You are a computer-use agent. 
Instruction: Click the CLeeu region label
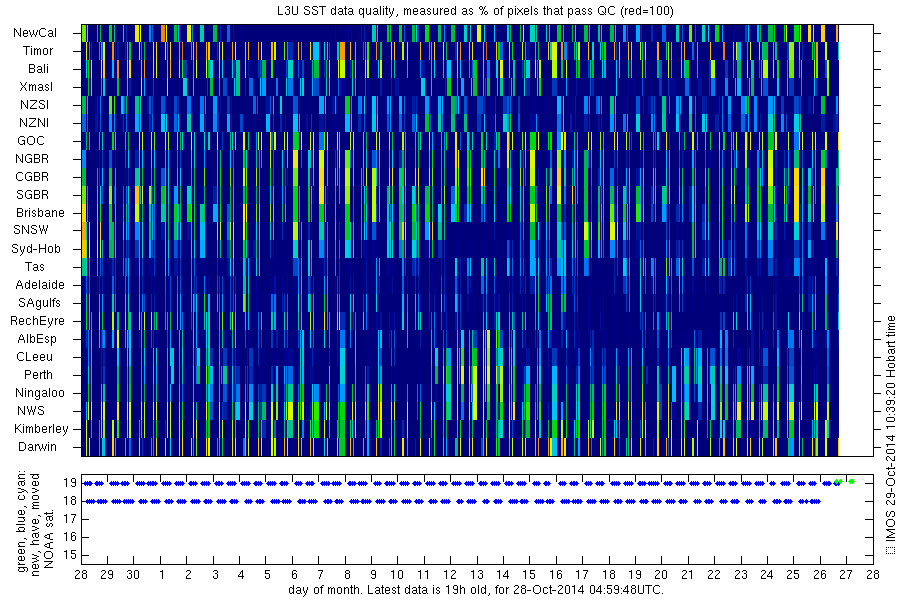34,357
